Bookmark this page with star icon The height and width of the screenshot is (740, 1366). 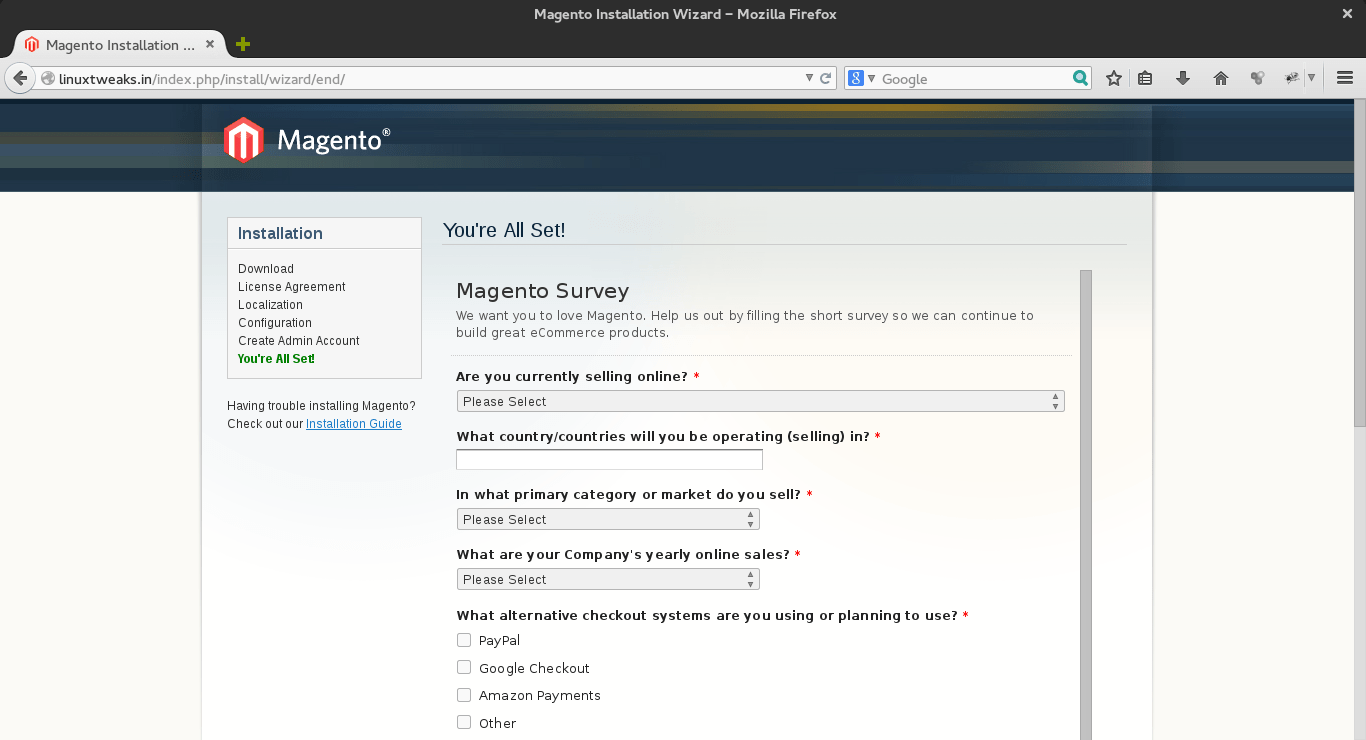pos(1114,78)
